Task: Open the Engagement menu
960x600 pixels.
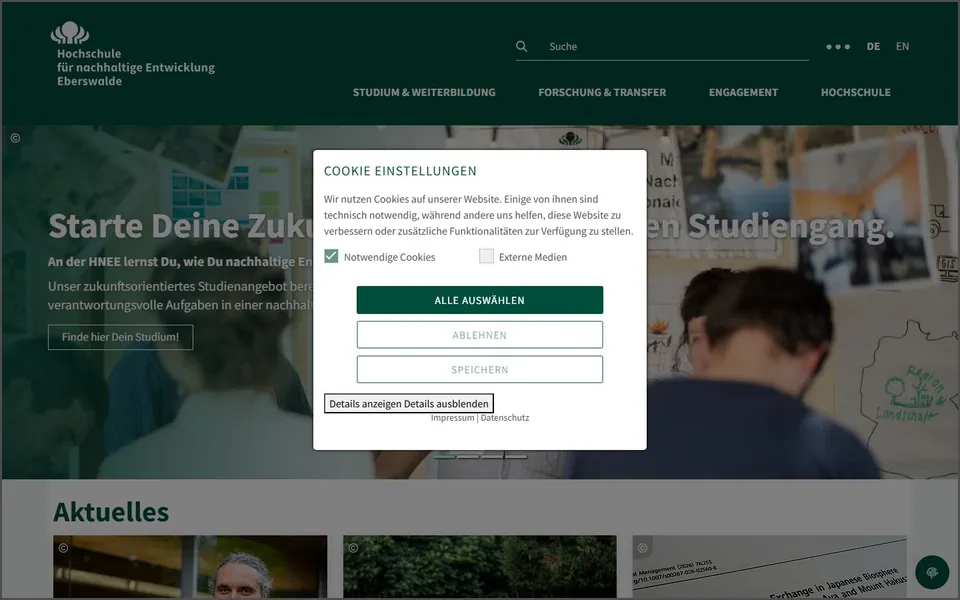Action: (743, 92)
